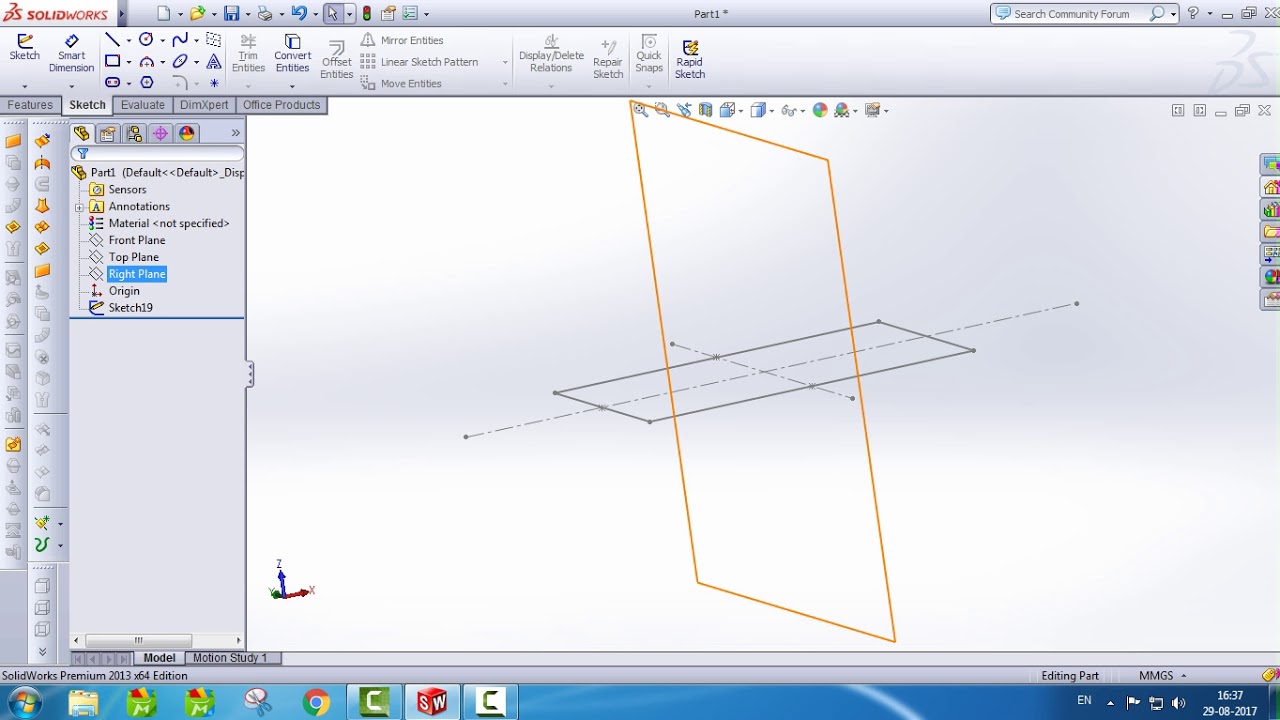1280x720 pixels.
Task: Open dropdown under Smart Dimension
Action: pos(71,86)
